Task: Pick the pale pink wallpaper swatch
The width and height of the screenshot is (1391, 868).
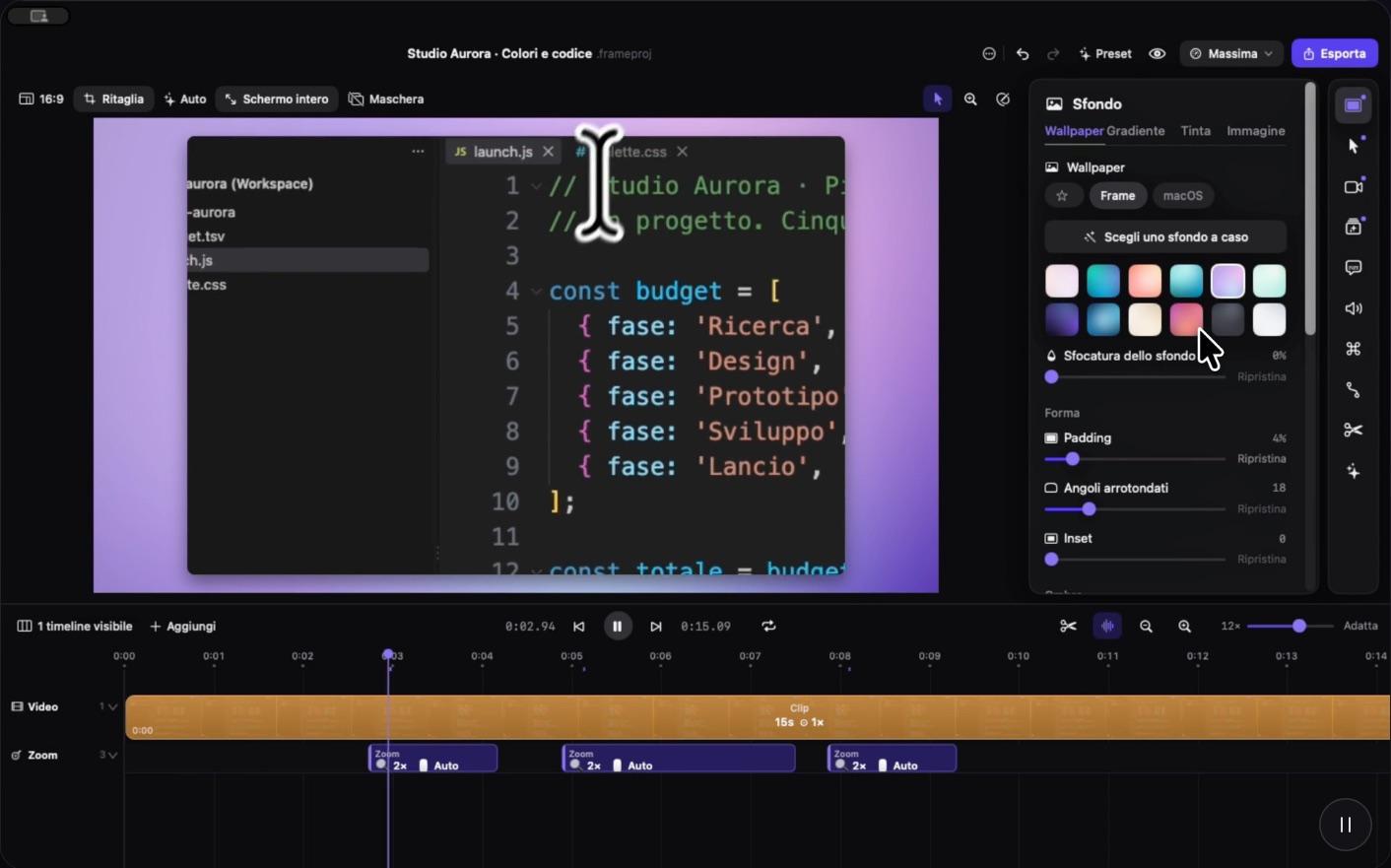Action: pyautogui.click(x=1062, y=281)
